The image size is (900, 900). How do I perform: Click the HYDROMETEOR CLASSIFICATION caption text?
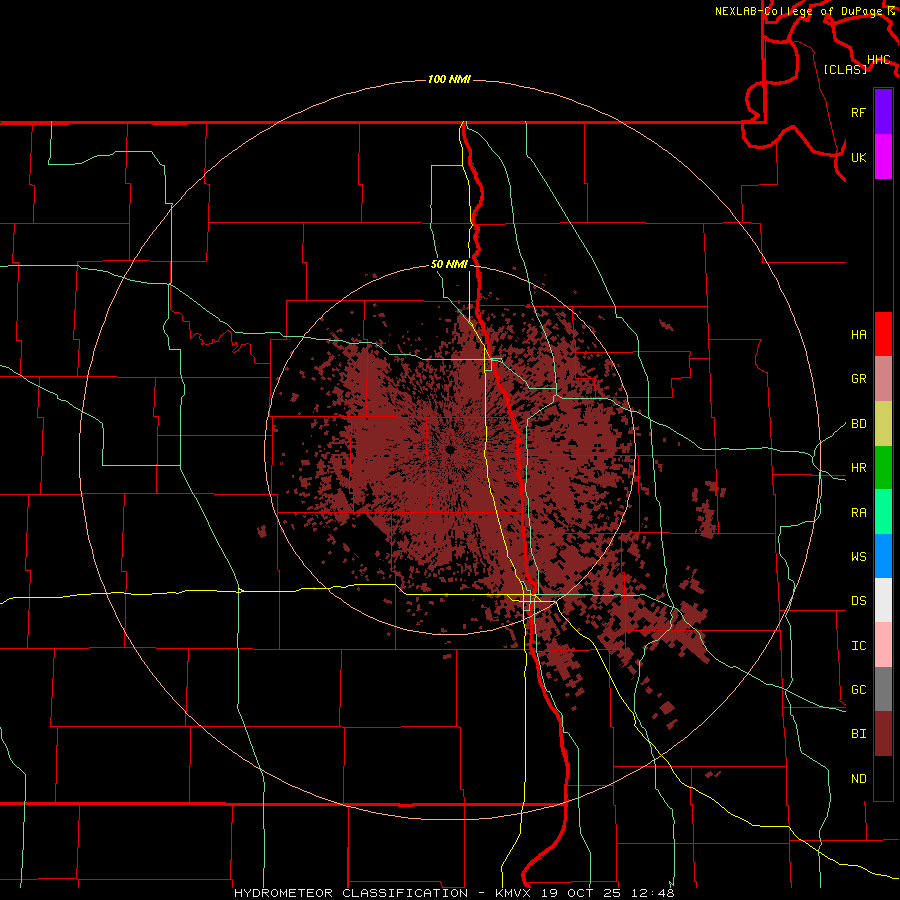(351, 893)
